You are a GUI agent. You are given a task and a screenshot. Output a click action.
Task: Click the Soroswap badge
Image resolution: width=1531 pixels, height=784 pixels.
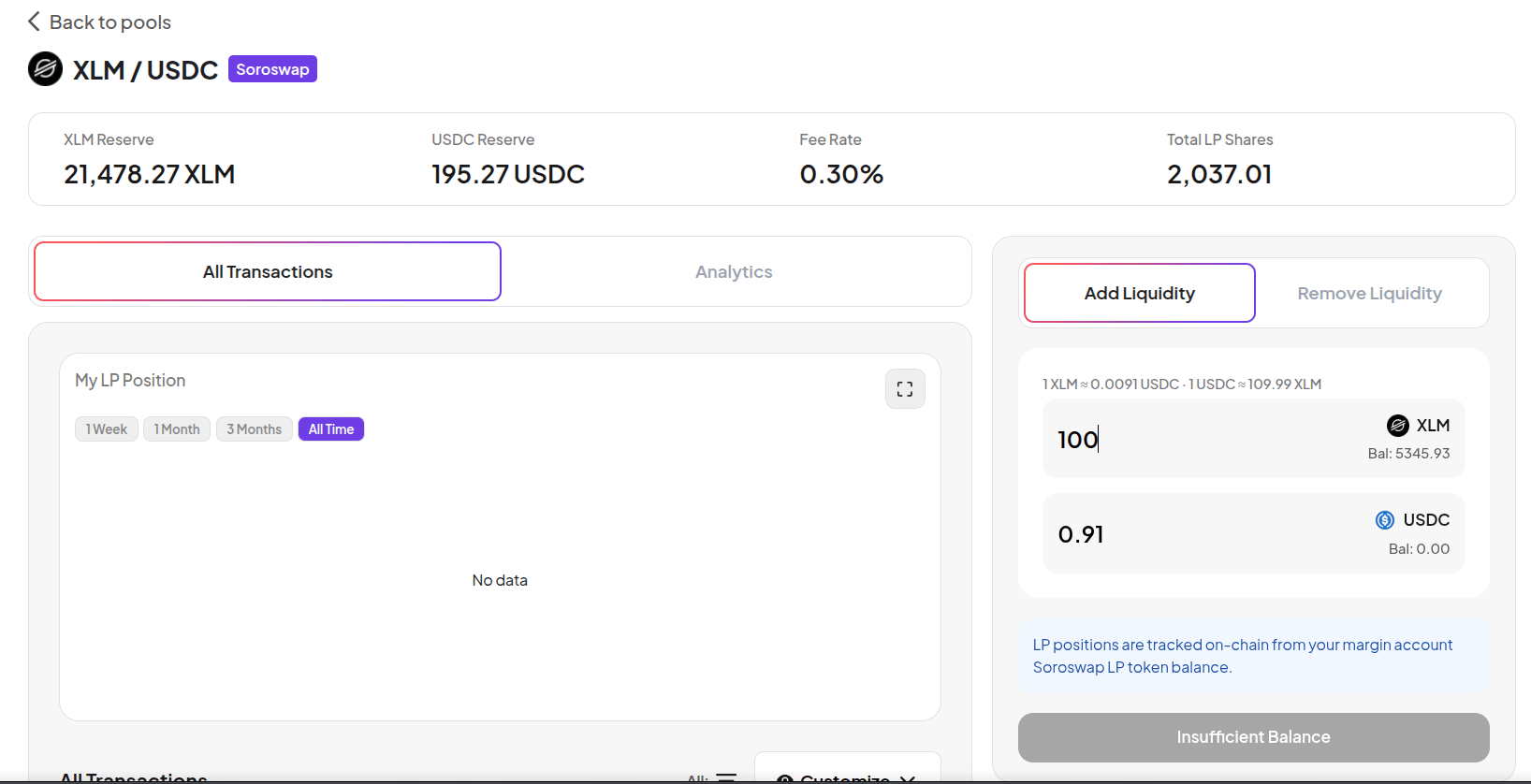point(272,69)
